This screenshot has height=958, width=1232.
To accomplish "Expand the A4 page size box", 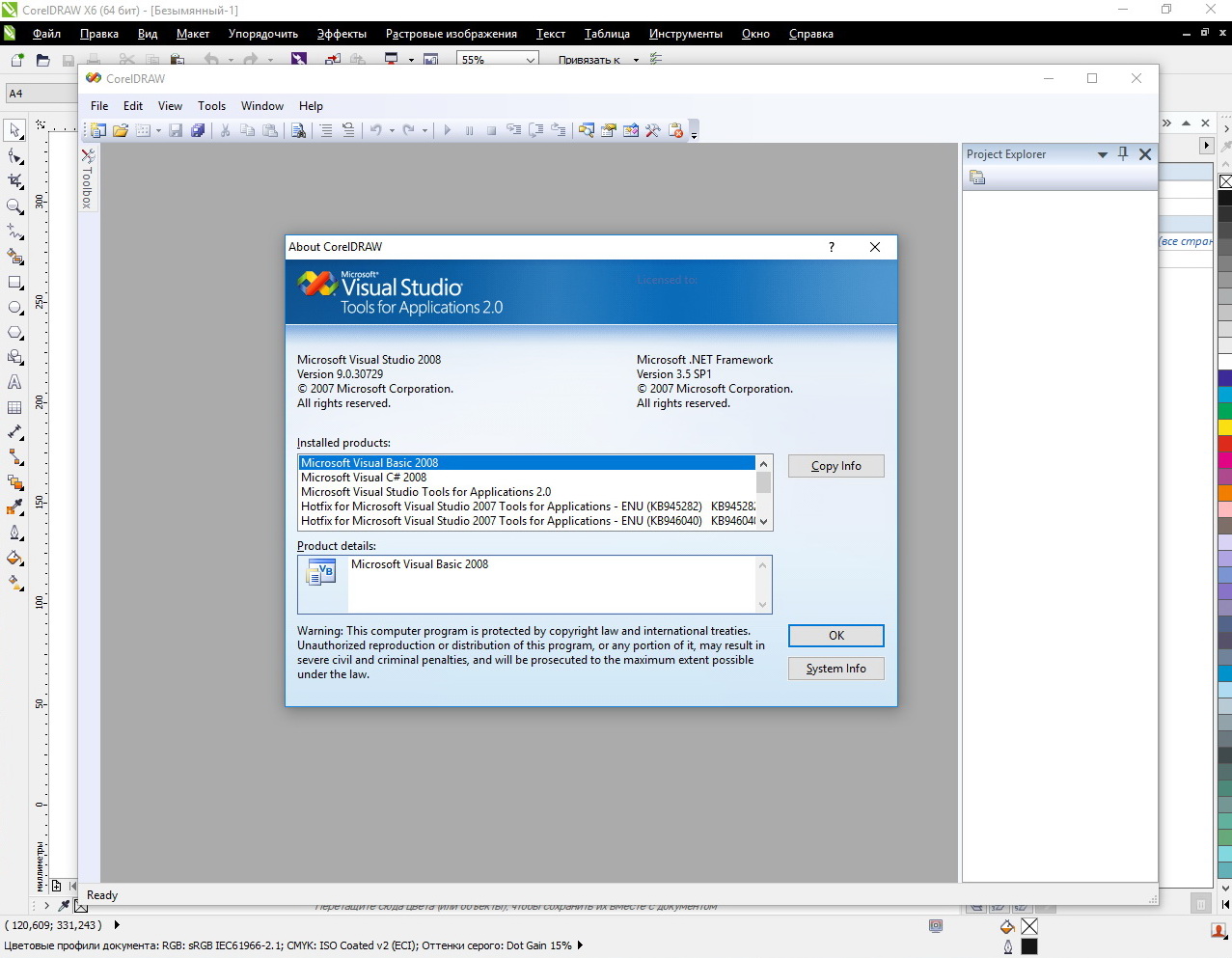I will [41, 94].
